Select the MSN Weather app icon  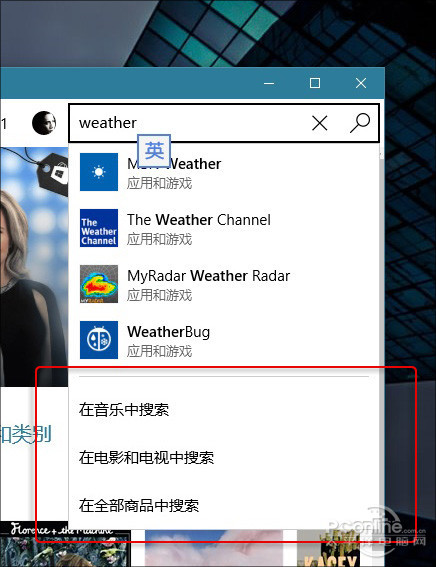(x=99, y=172)
